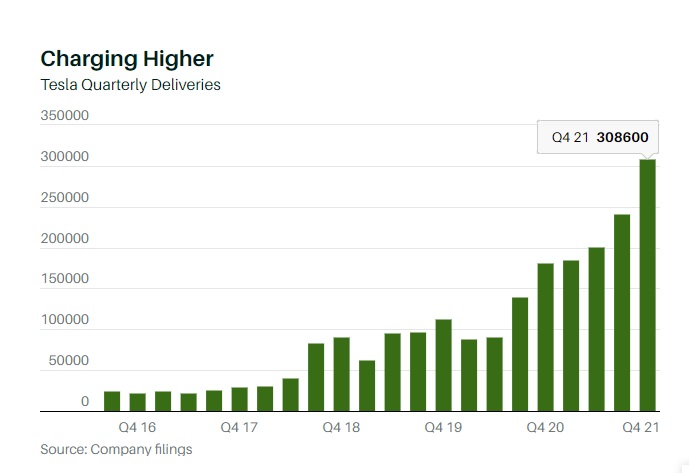Screen dimensions: 689x473
Task: Select the 200000 y-axis label
Action: [65, 239]
